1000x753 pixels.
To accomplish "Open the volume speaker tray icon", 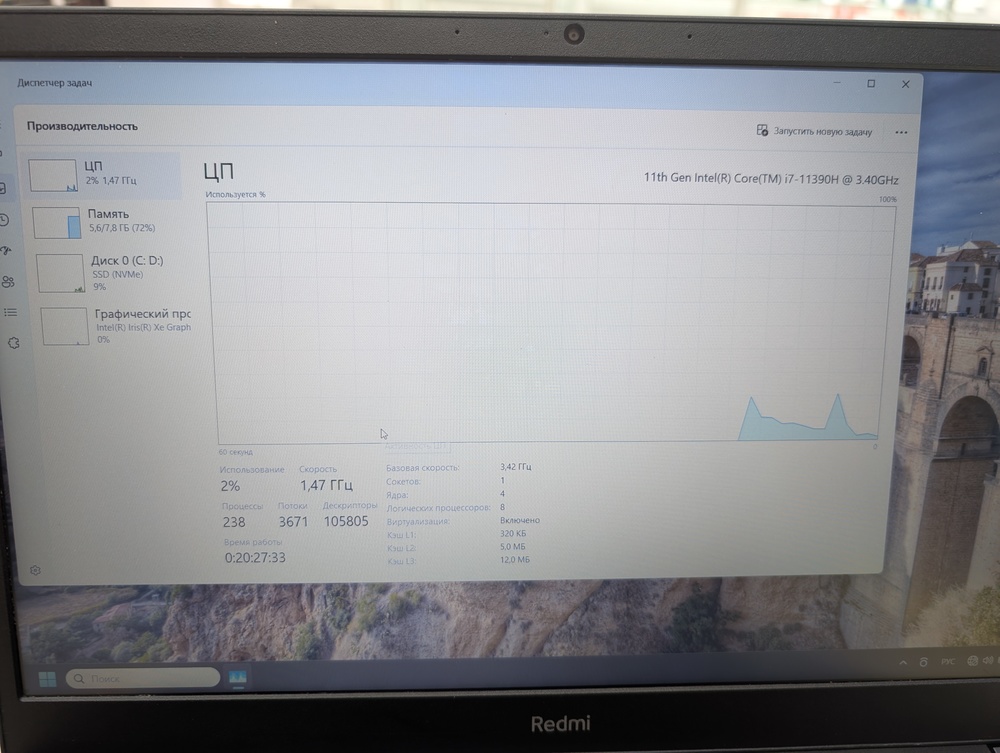I will [x=988, y=660].
